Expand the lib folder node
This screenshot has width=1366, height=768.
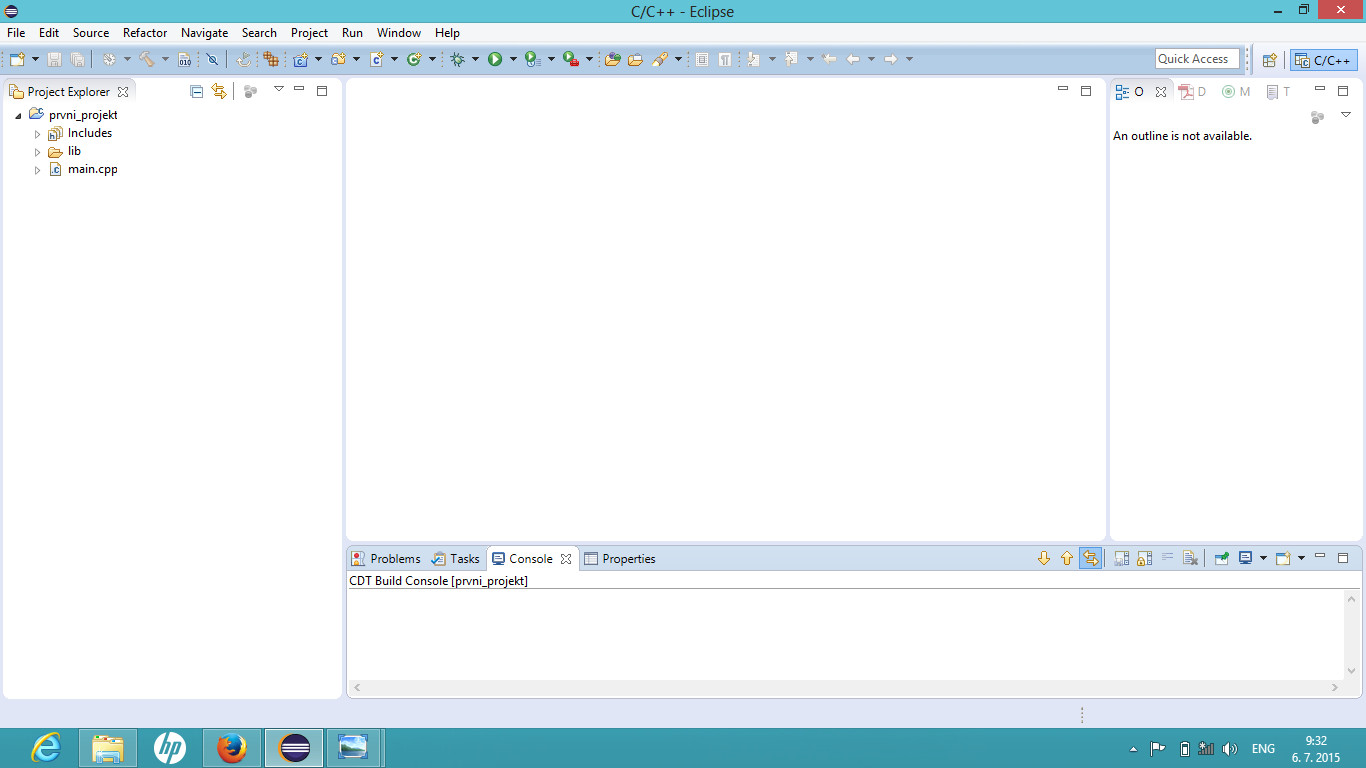click(x=38, y=152)
